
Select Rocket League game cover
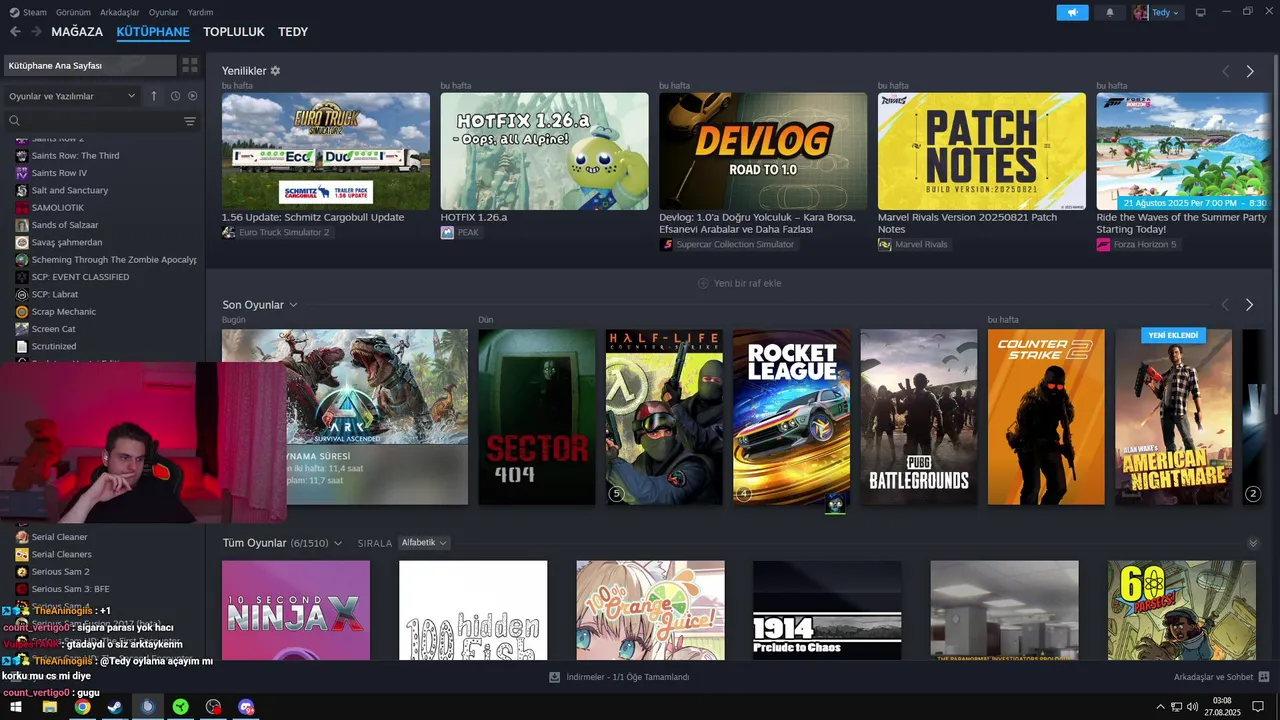pyautogui.click(x=791, y=417)
